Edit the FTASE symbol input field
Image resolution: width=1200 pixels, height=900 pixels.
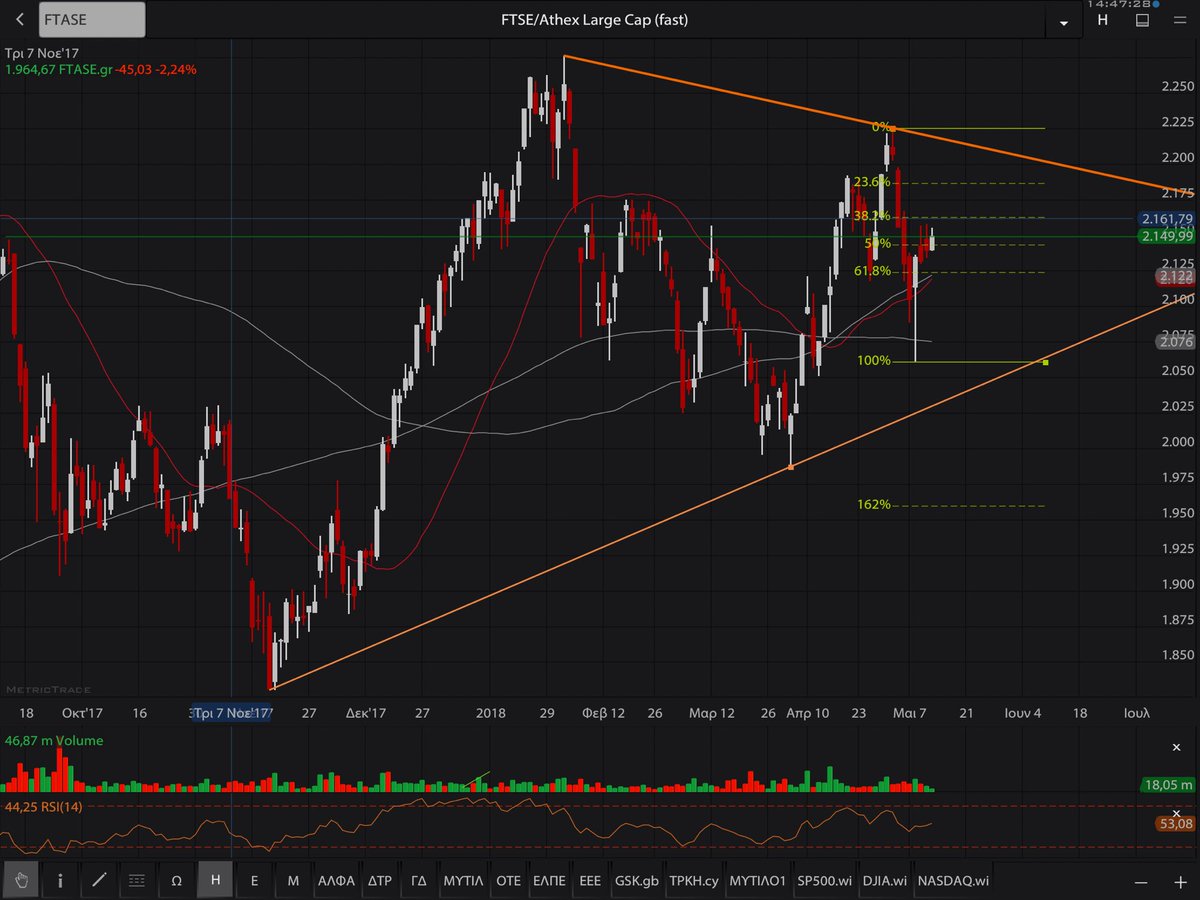92,19
